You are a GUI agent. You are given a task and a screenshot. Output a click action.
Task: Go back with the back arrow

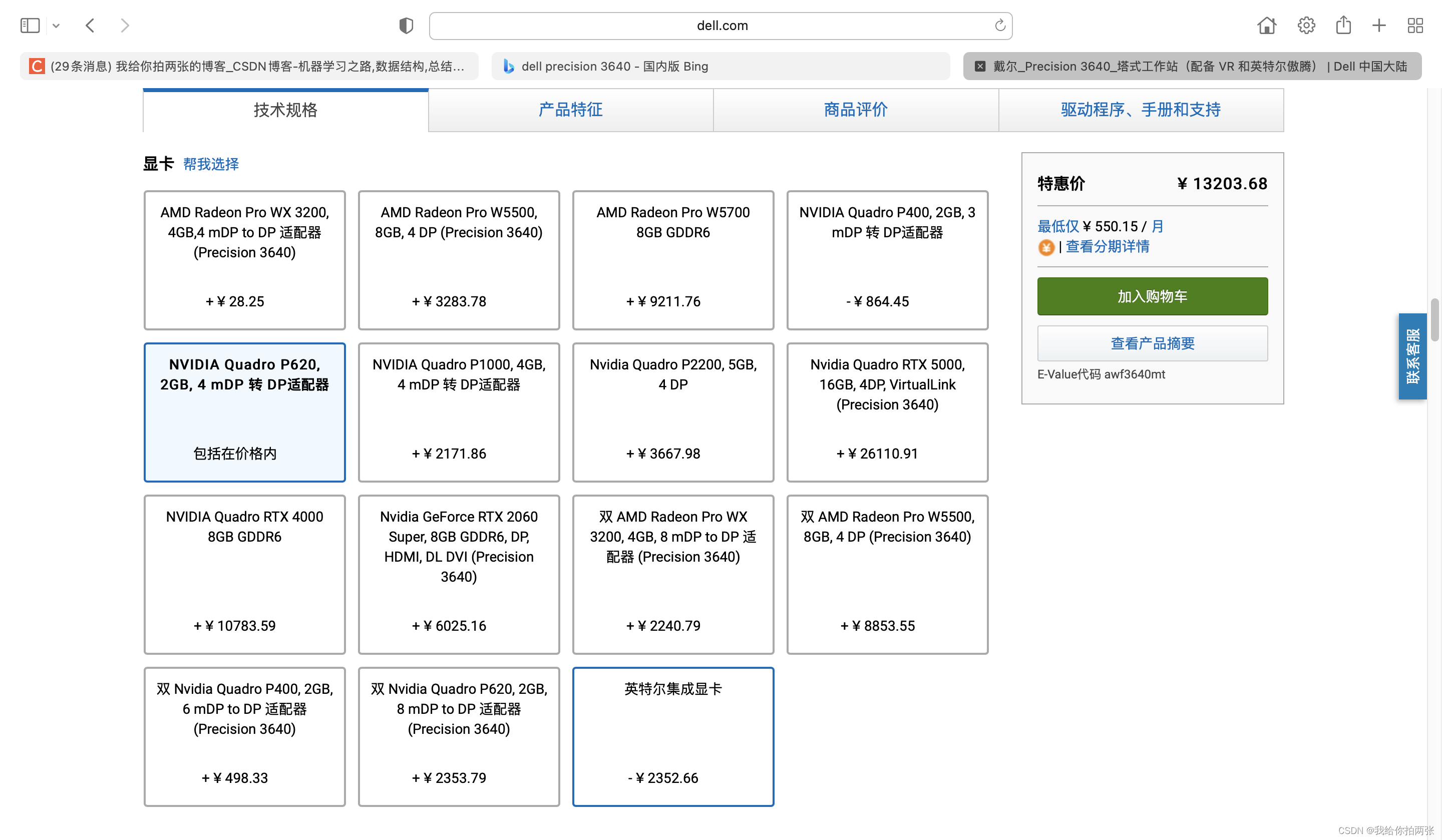[90, 25]
